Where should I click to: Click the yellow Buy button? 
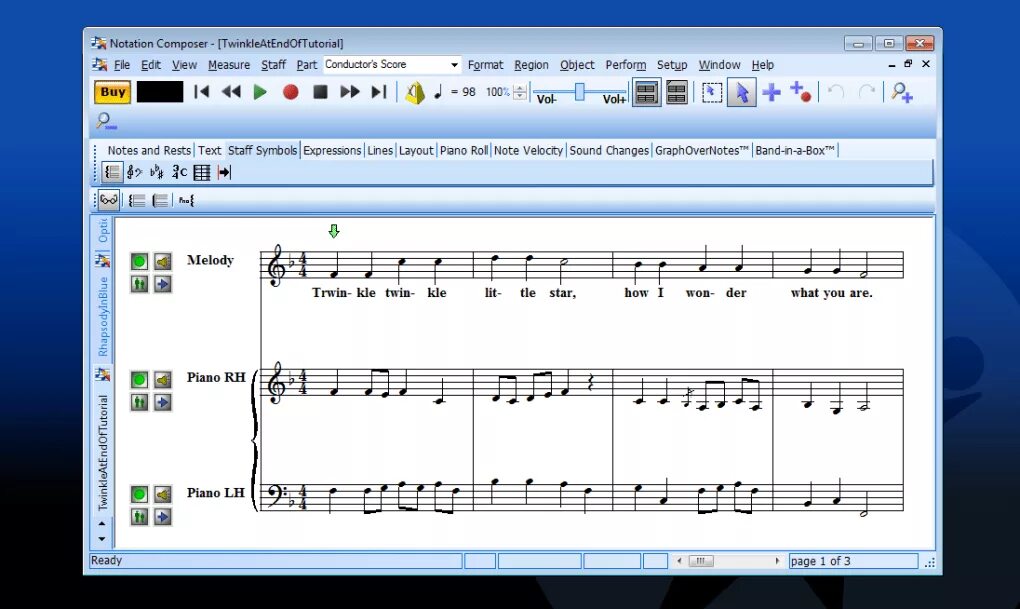pyautogui.click(x=113, y=92)
